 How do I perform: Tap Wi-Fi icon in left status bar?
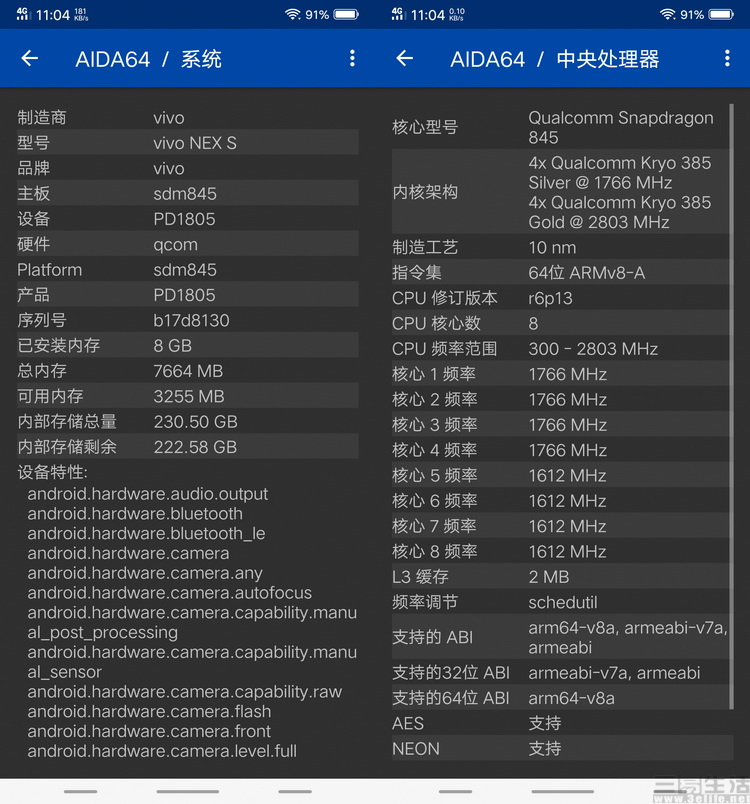click(292, 15)
